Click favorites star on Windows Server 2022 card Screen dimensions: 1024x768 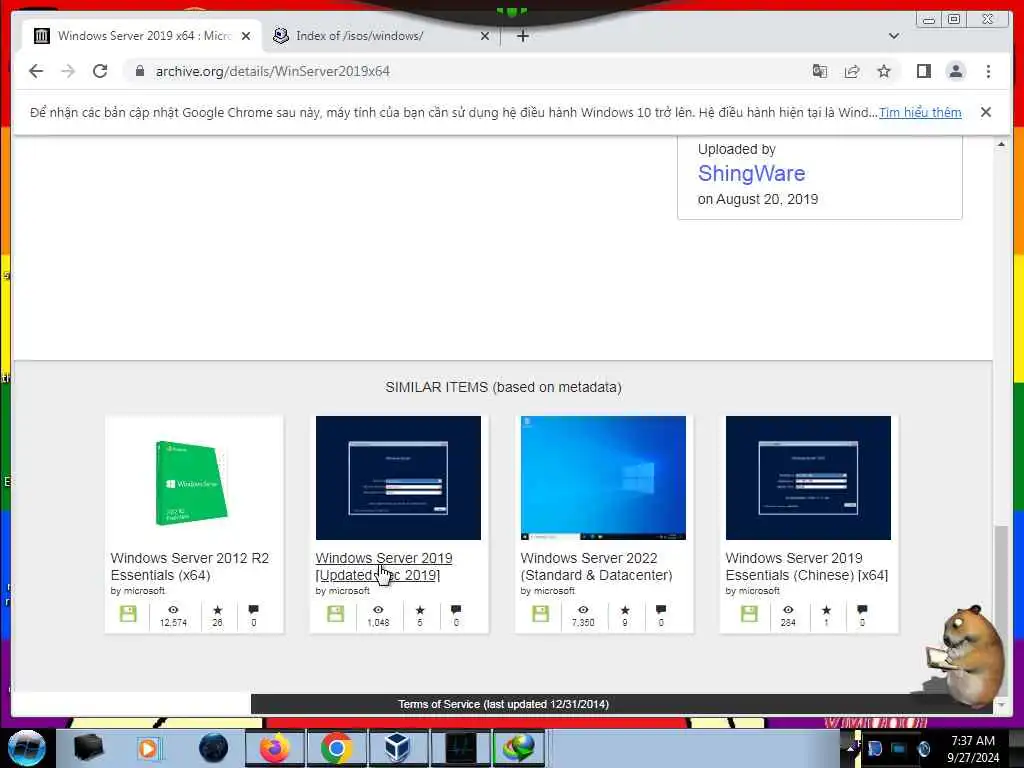coord(625,610)
